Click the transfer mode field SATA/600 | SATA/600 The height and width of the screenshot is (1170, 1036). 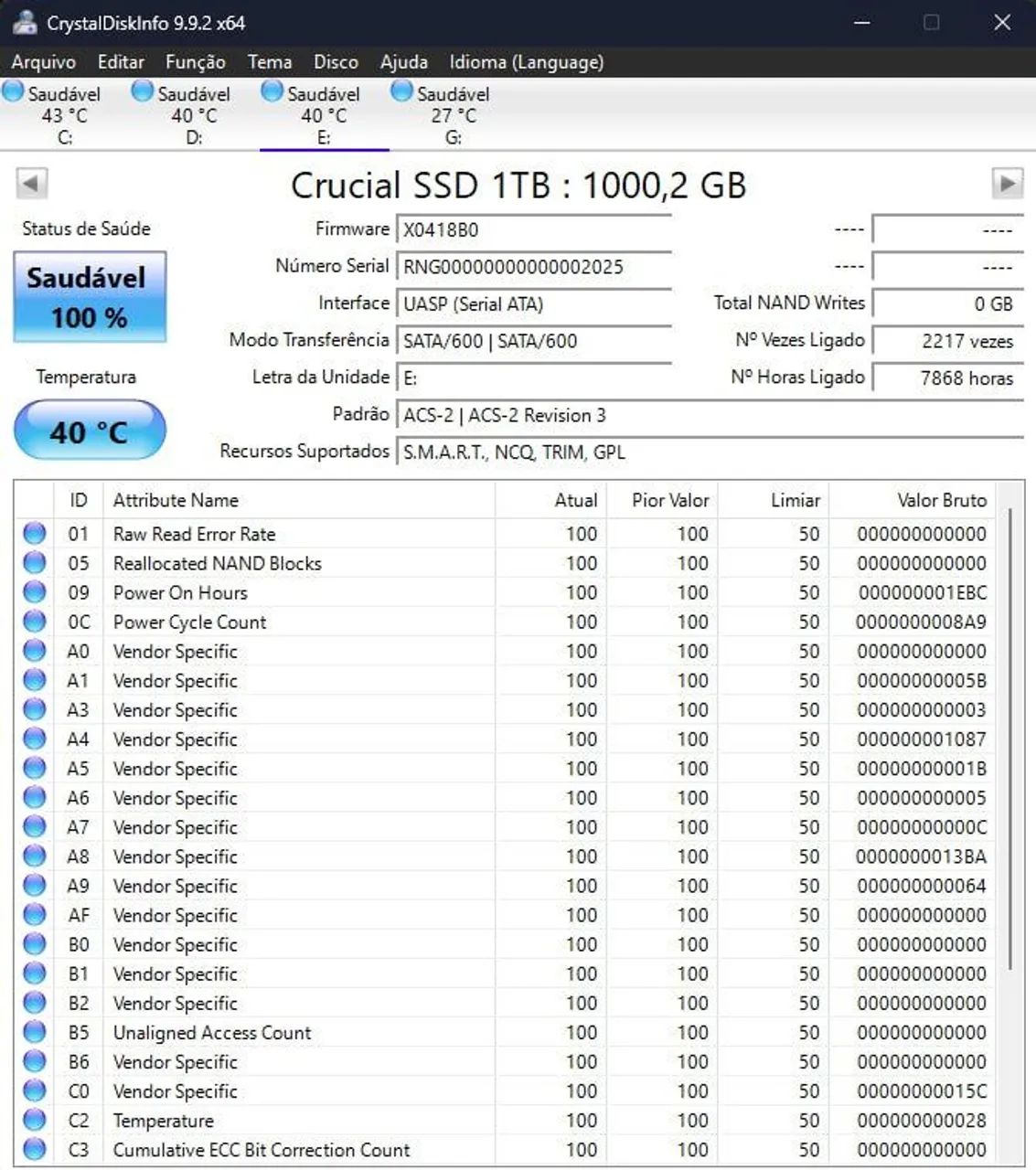pos(534,341)
